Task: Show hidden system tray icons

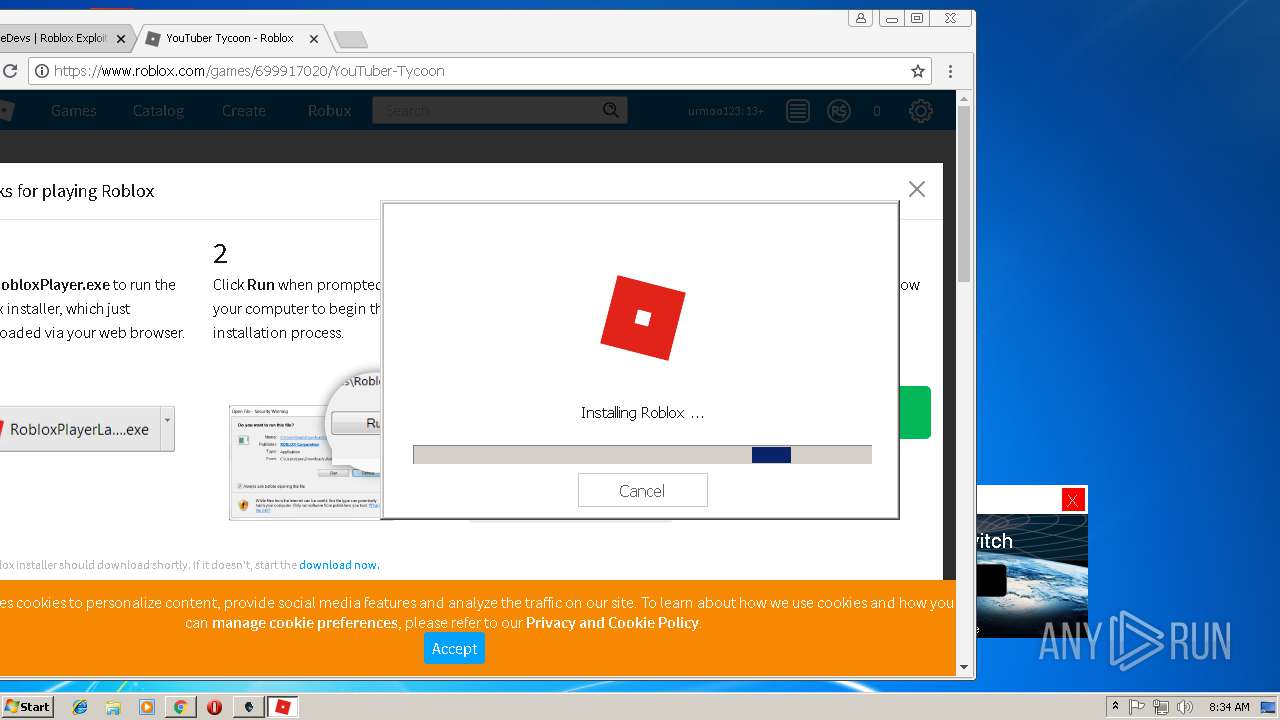Action: coord(1115,707)
